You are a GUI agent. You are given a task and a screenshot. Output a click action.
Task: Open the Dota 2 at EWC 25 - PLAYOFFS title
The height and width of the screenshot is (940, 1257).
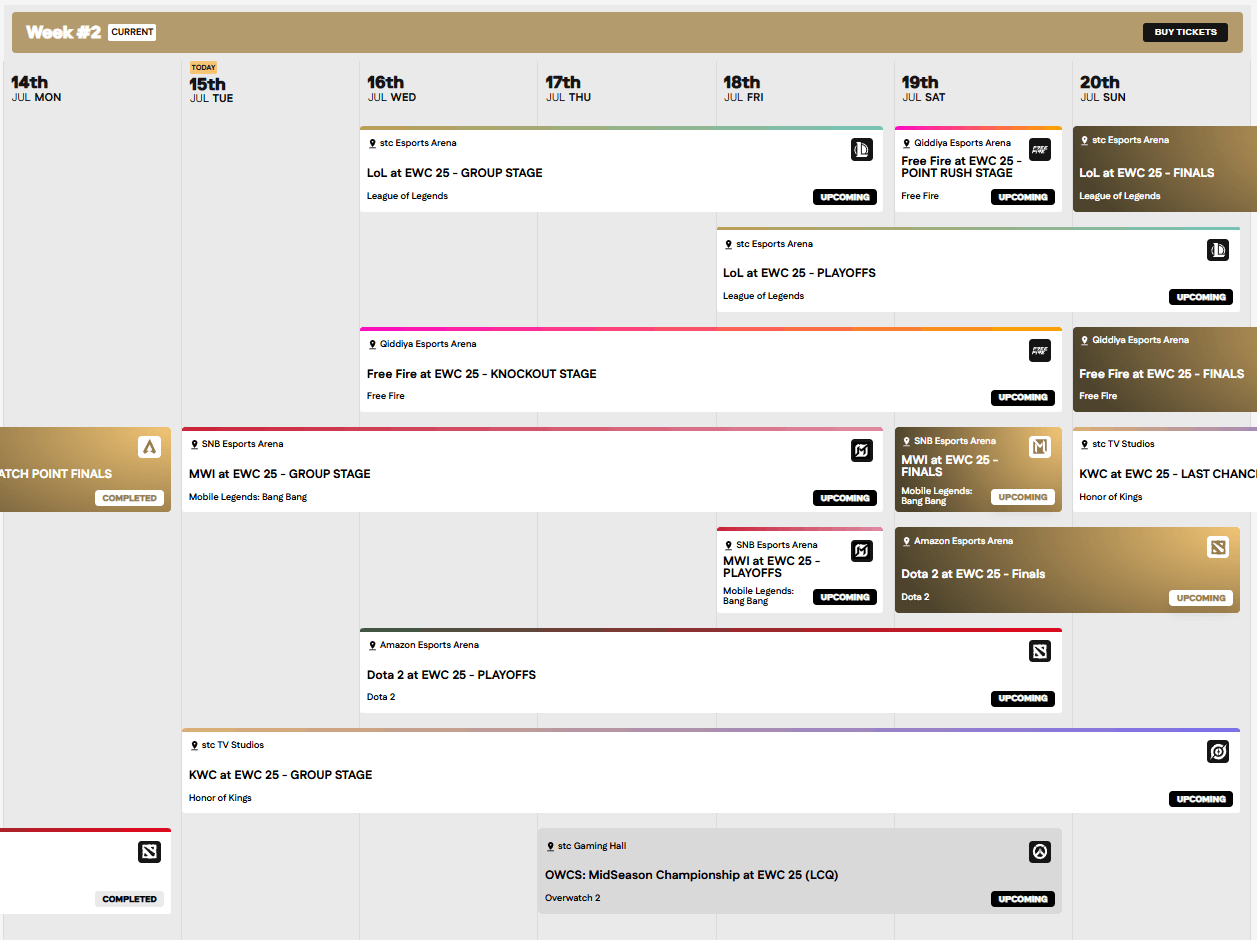451,675
